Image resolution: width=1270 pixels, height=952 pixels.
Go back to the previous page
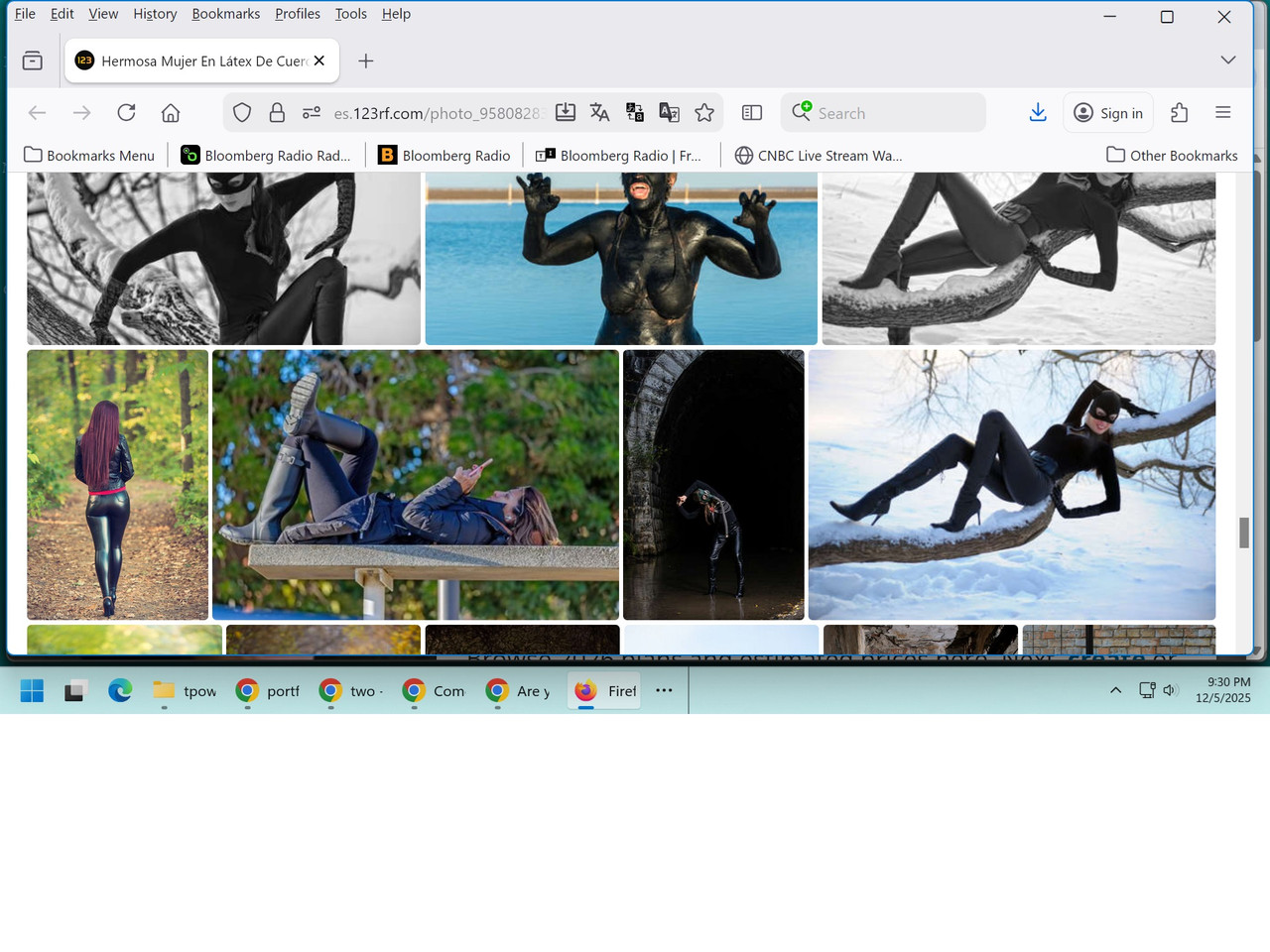point(36,112)
